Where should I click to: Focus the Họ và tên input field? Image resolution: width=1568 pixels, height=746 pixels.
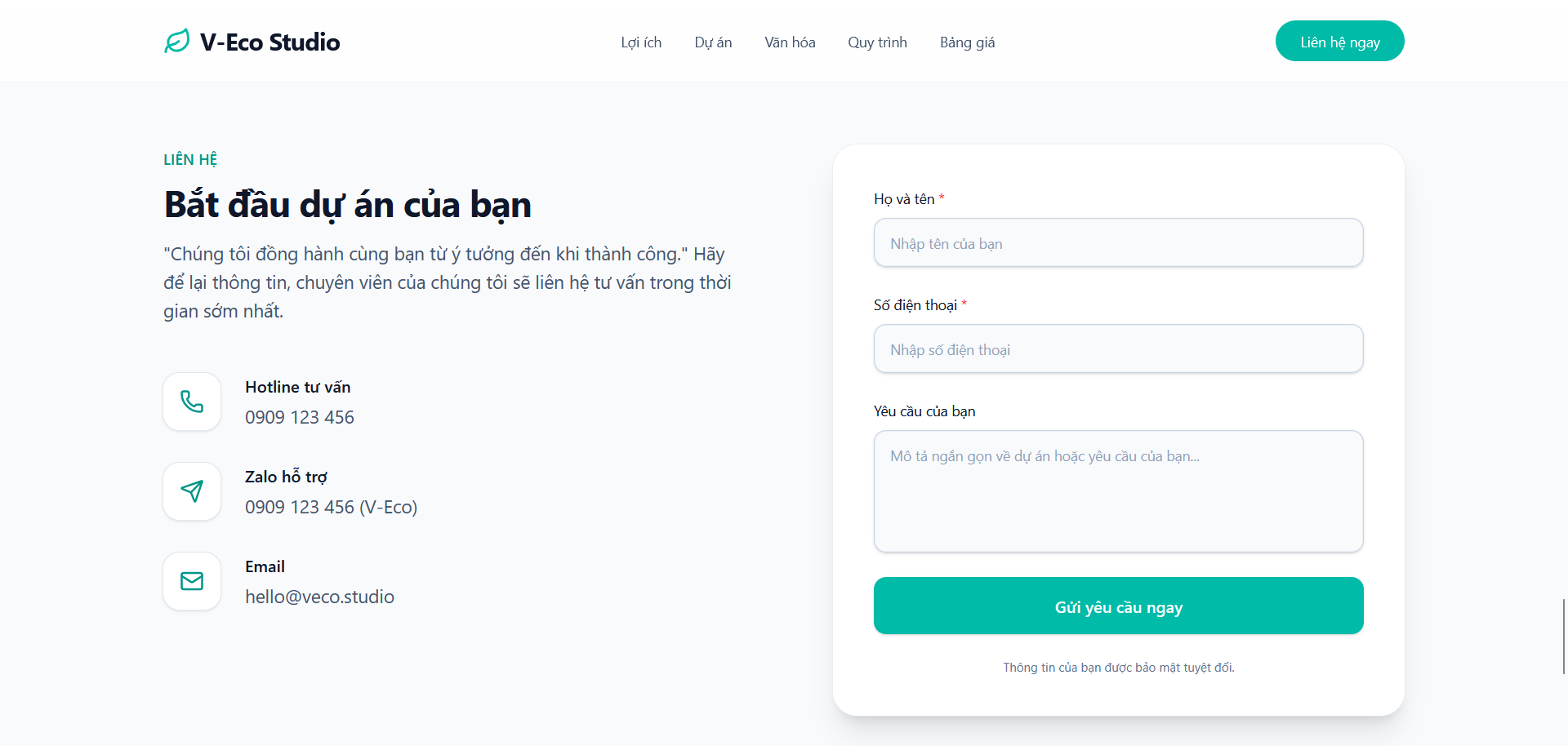pos(1118,243)
